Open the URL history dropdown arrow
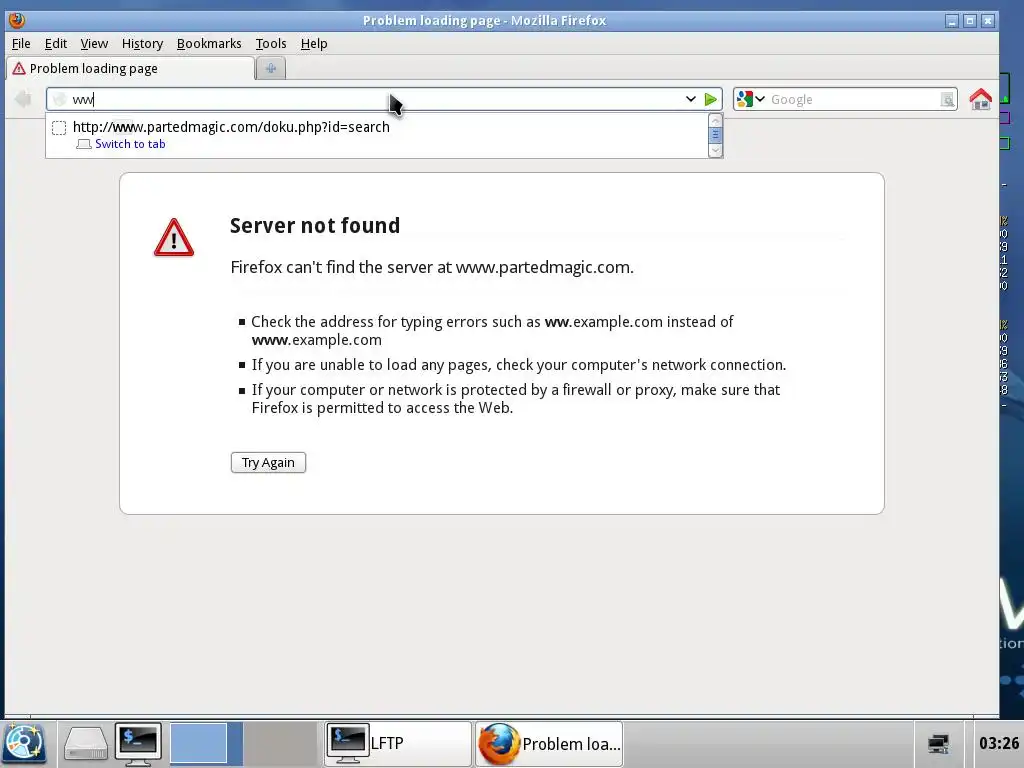 [x=690, y=99]
